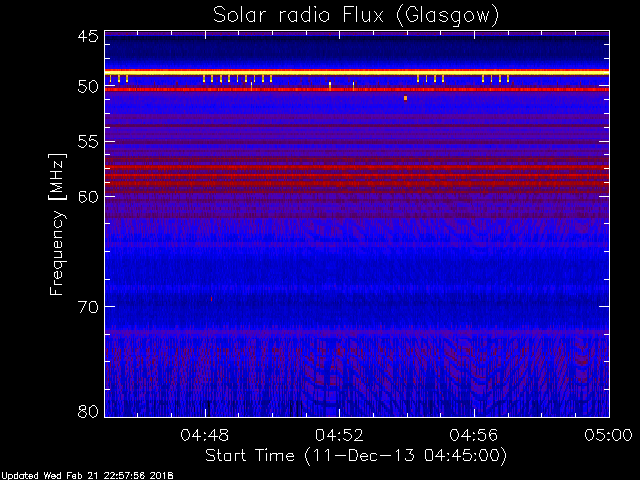The height and width of the screenshot is (480, 640).
Task: Click the 04:52 time tick label
Action: 339,435
